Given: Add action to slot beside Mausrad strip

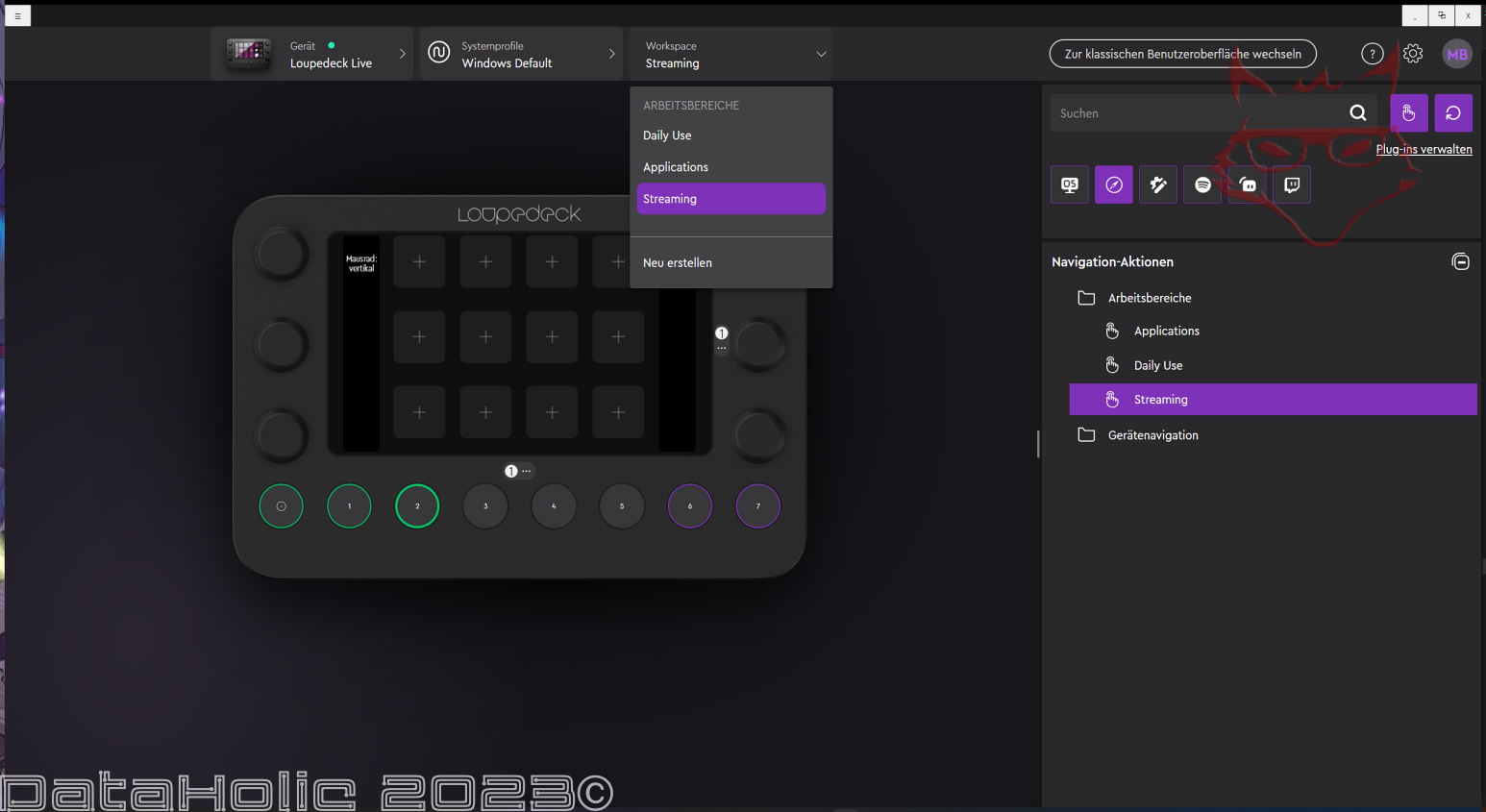Looking at the screenshot, I should click(x=419, y=261).
